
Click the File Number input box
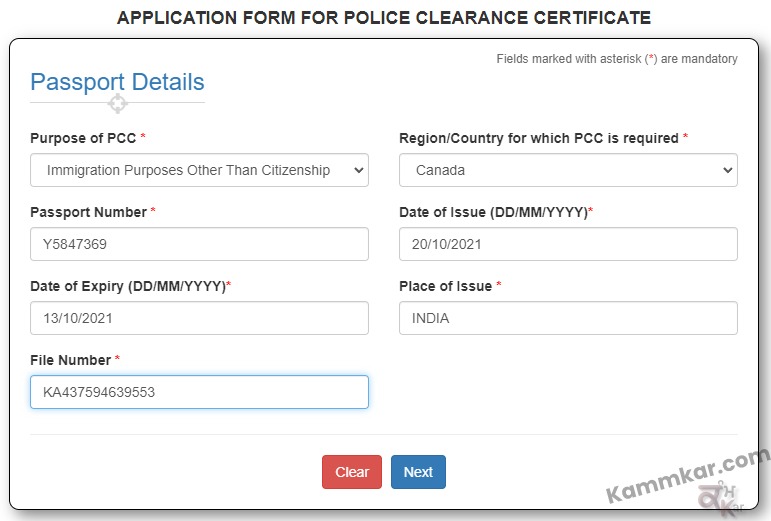(199, 392)
